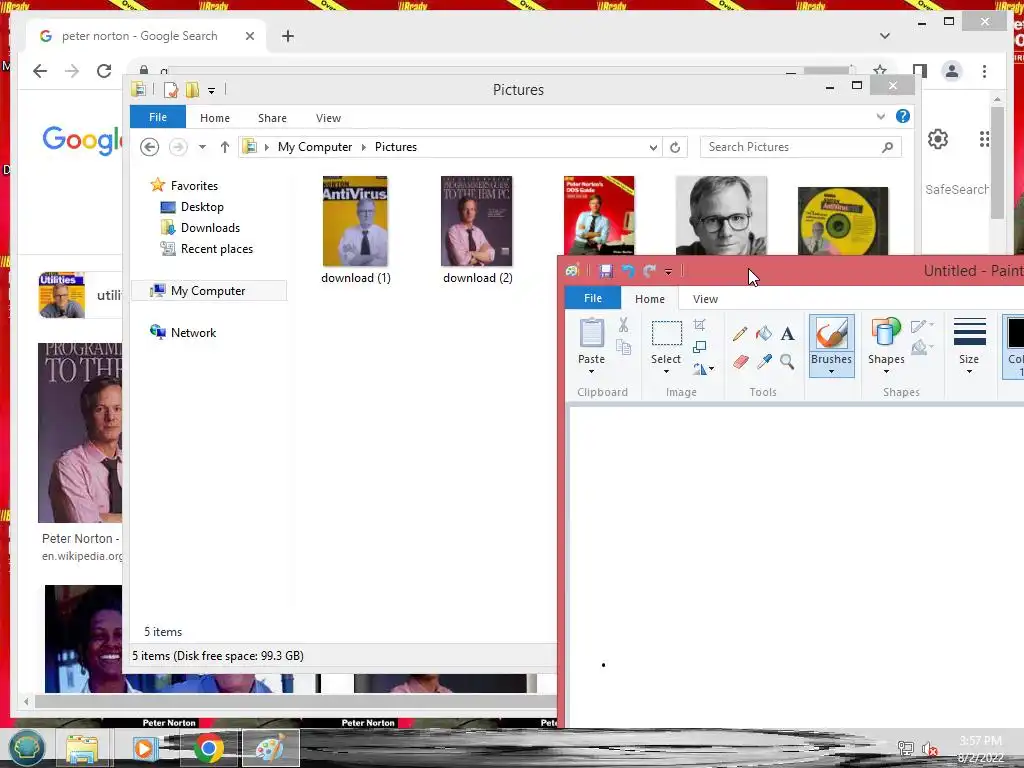Click the Paste clipboard icon in Paint
Image resolution: width=1024 pixels, height=768 pixels.
(592, 333)
